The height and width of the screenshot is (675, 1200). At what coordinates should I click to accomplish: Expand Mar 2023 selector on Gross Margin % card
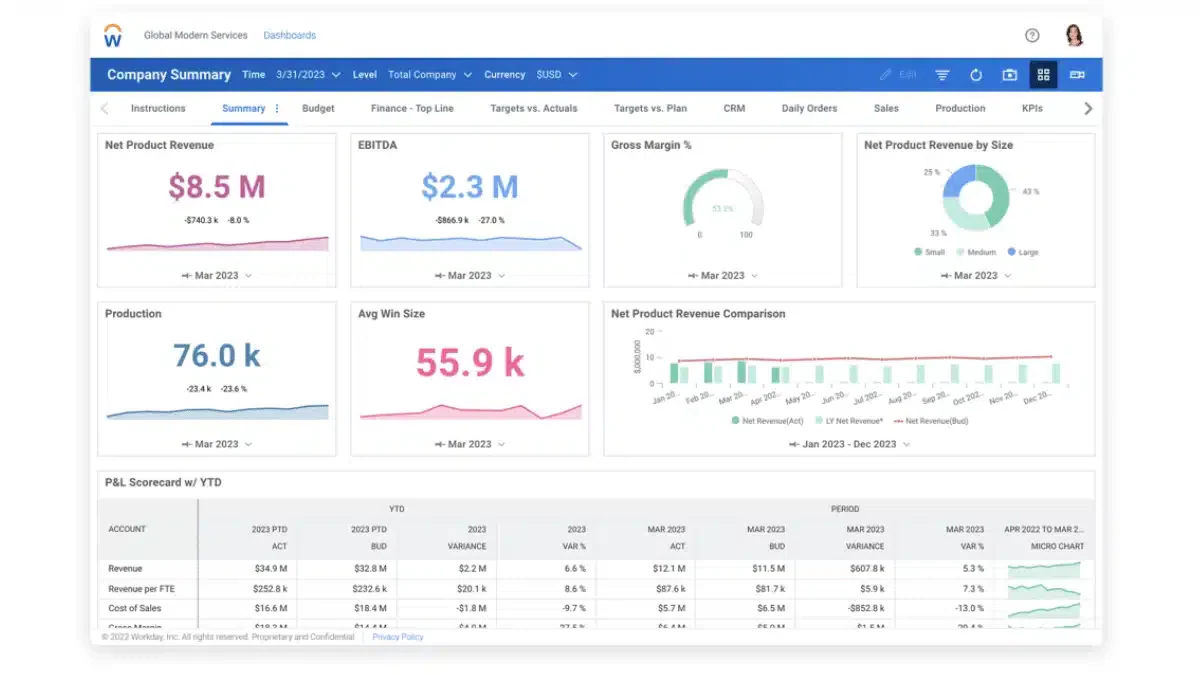tap(723, 275)
